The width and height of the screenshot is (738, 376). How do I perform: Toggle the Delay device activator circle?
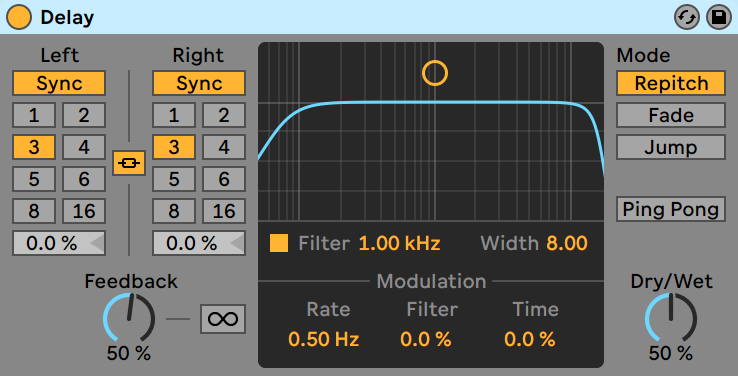[19, 17]
